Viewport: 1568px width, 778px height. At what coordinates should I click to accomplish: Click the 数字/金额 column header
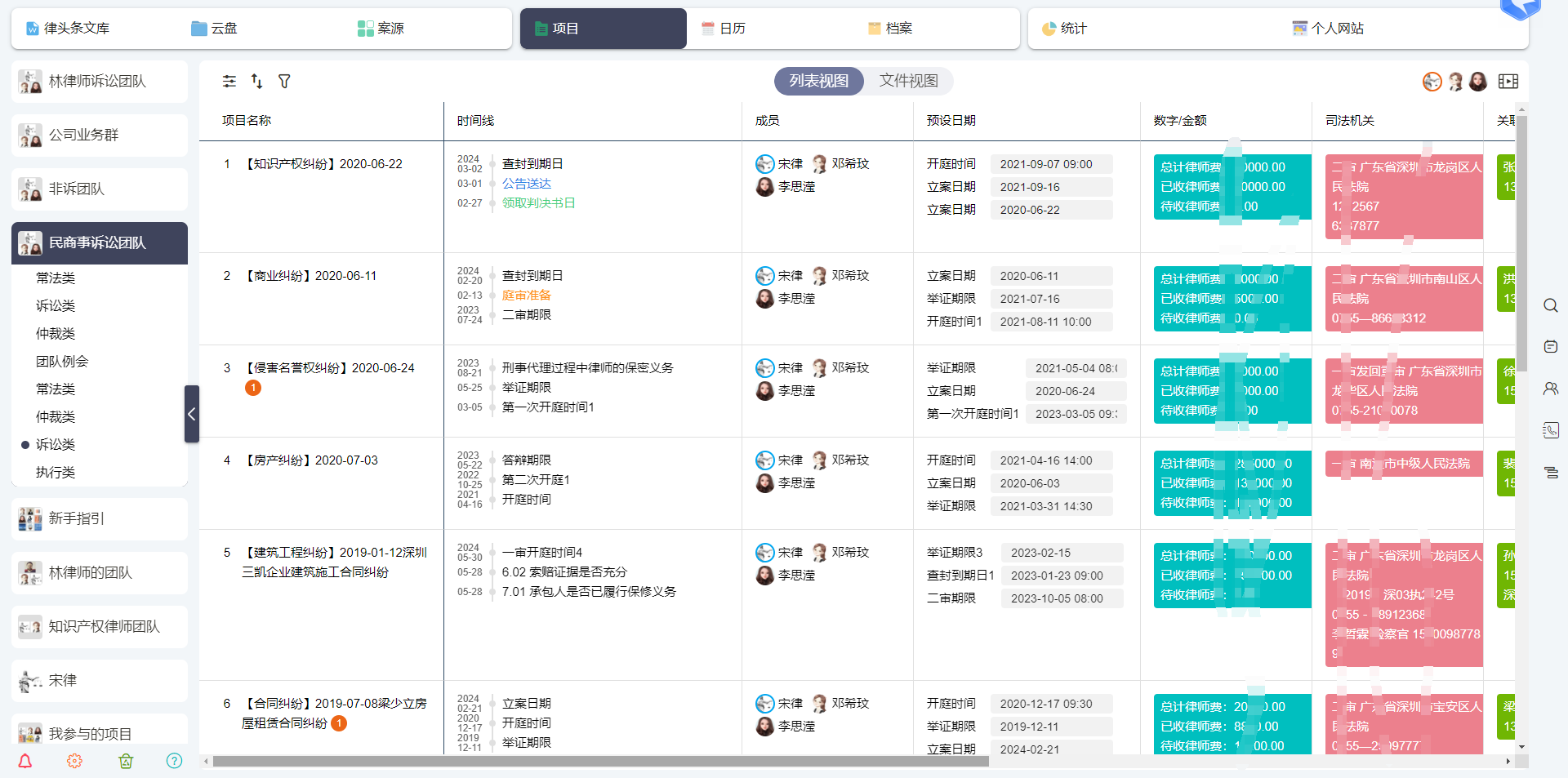pos(1180,121)
